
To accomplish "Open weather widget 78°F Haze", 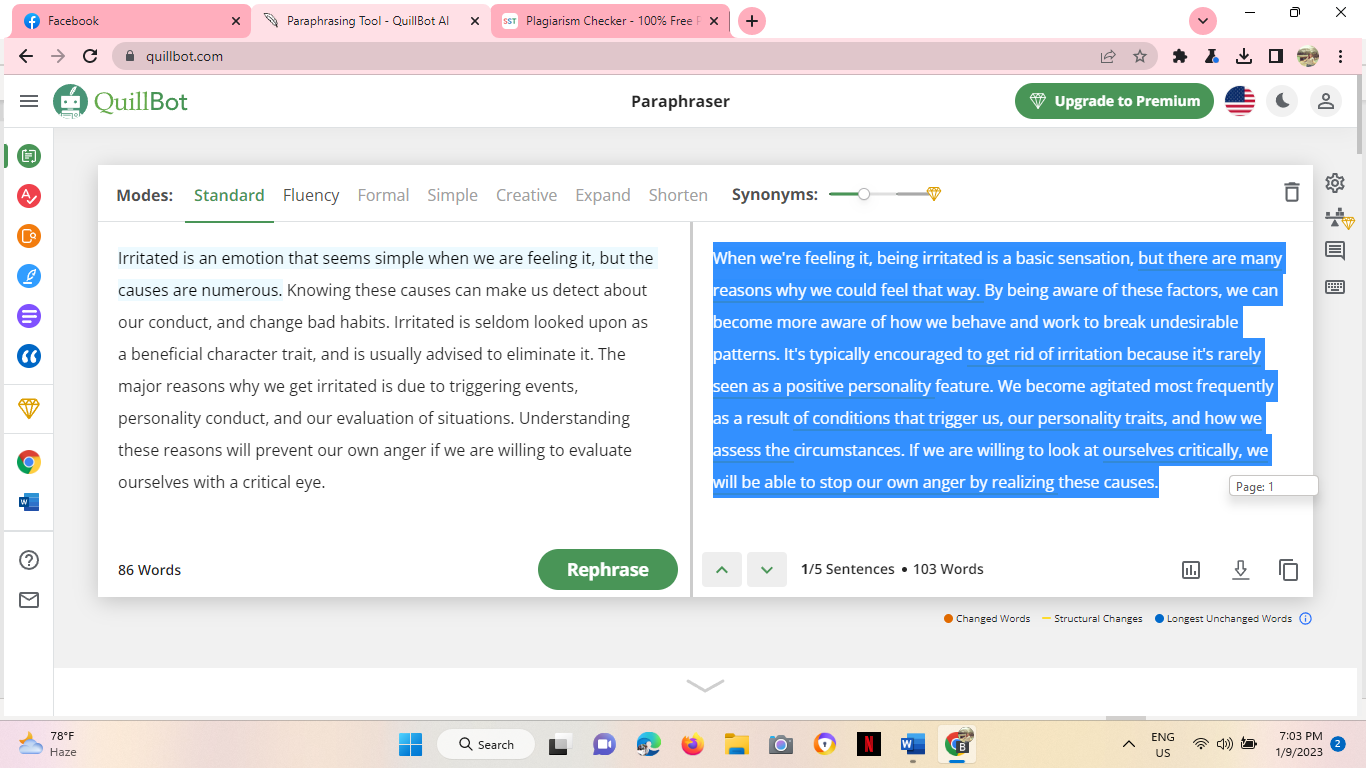I will point(48,744).
